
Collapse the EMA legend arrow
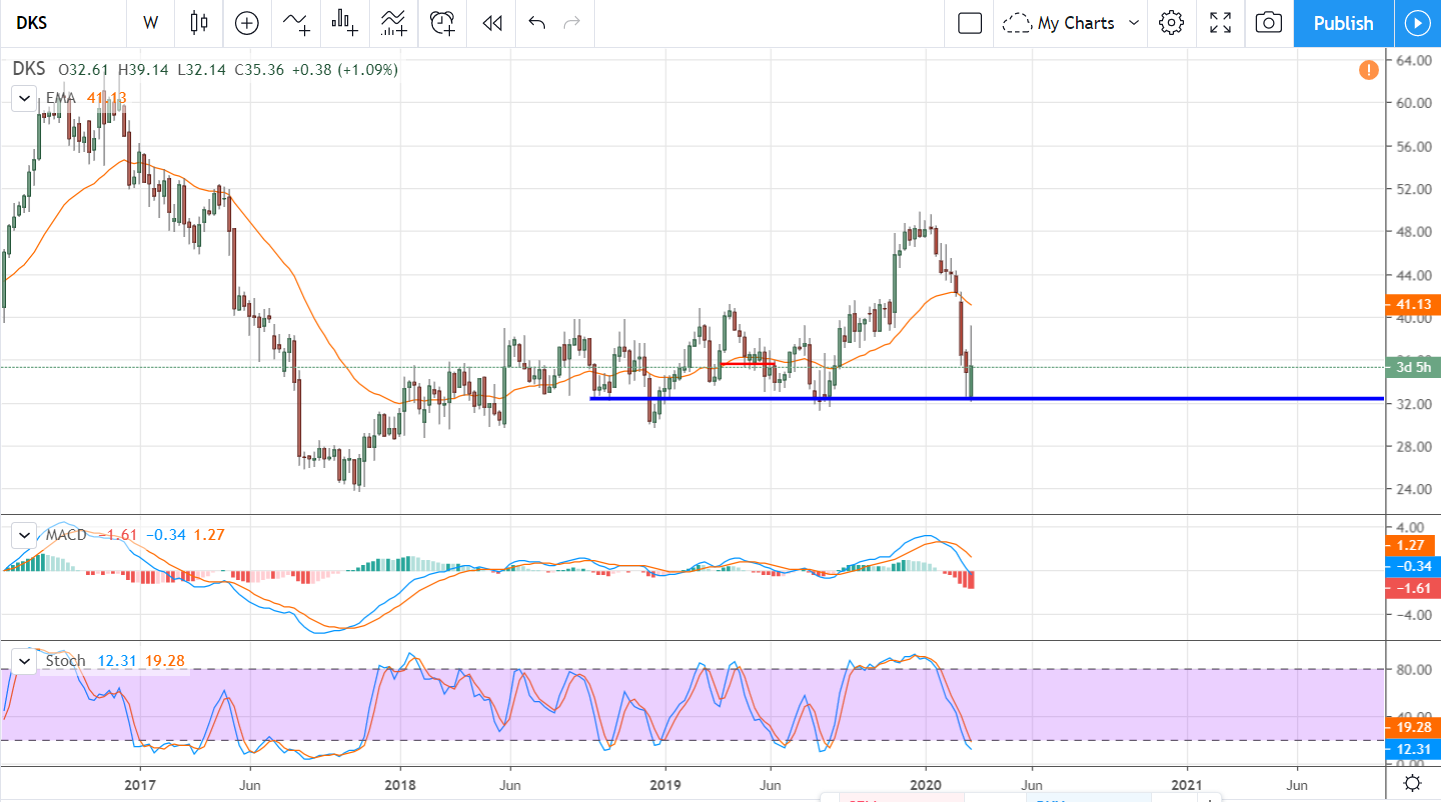[23, 98]
